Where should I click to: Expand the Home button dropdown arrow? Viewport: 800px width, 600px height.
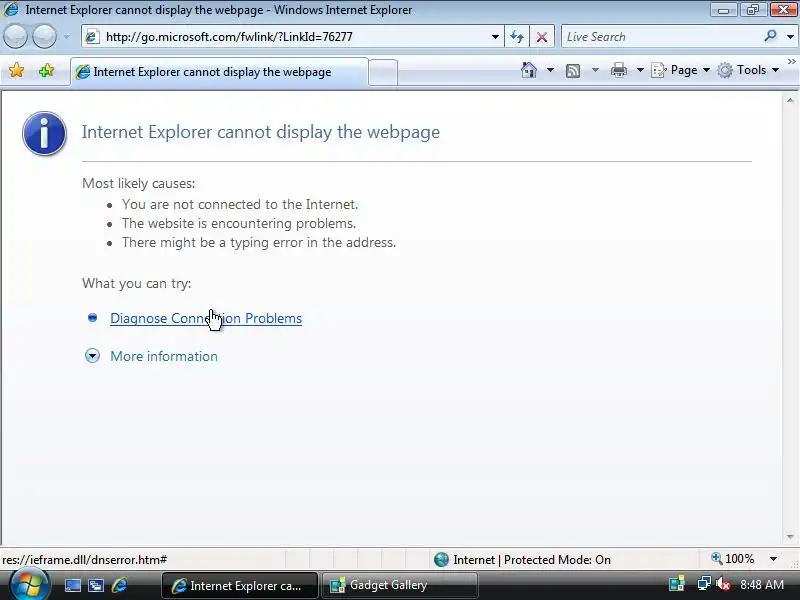550,70
